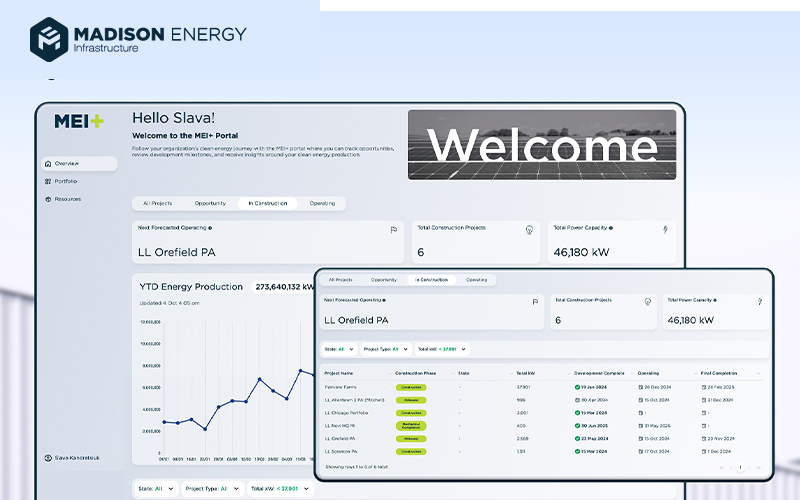Viewport: 800px width, 500px height.
Task: Click the Madison Energy Infrastructure logo
Action: pos(138,39)
